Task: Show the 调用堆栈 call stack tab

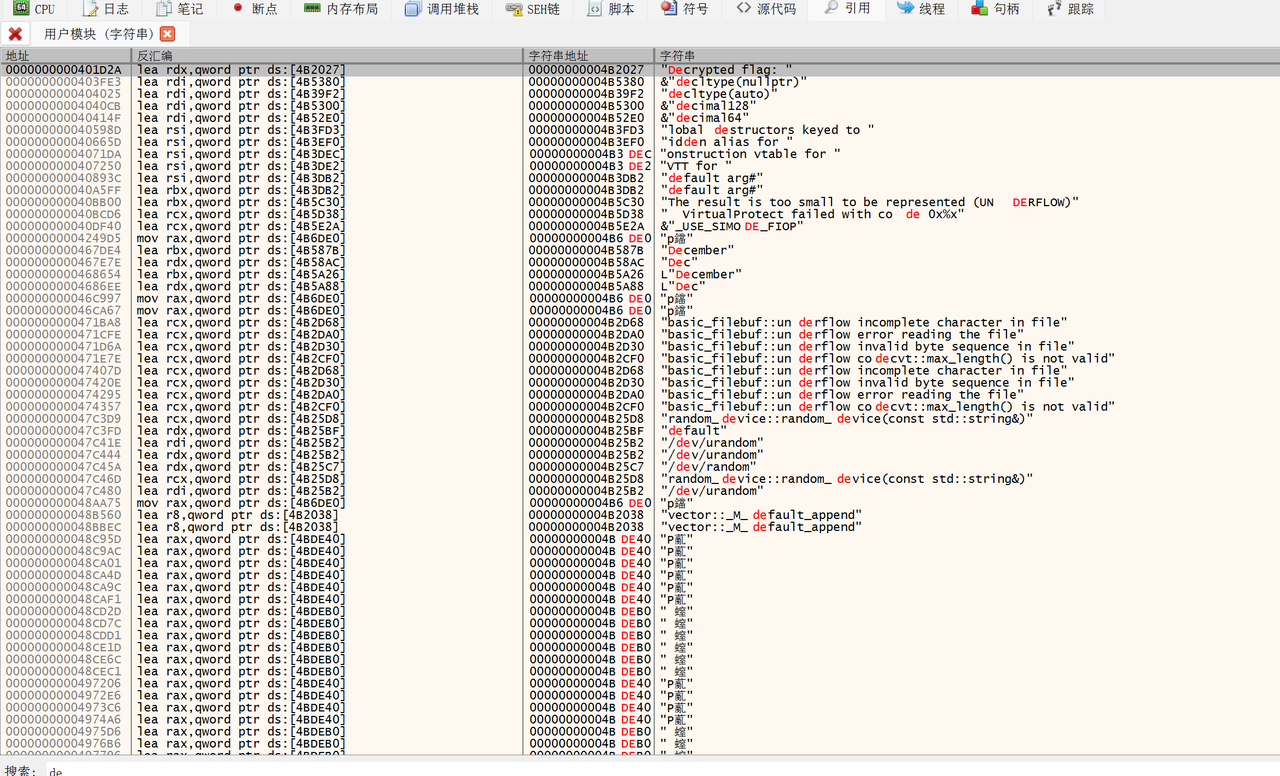Action: coord(442,9)
